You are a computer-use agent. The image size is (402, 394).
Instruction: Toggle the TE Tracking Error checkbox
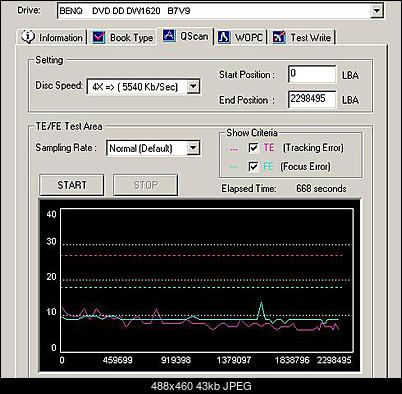coord(253,148)
